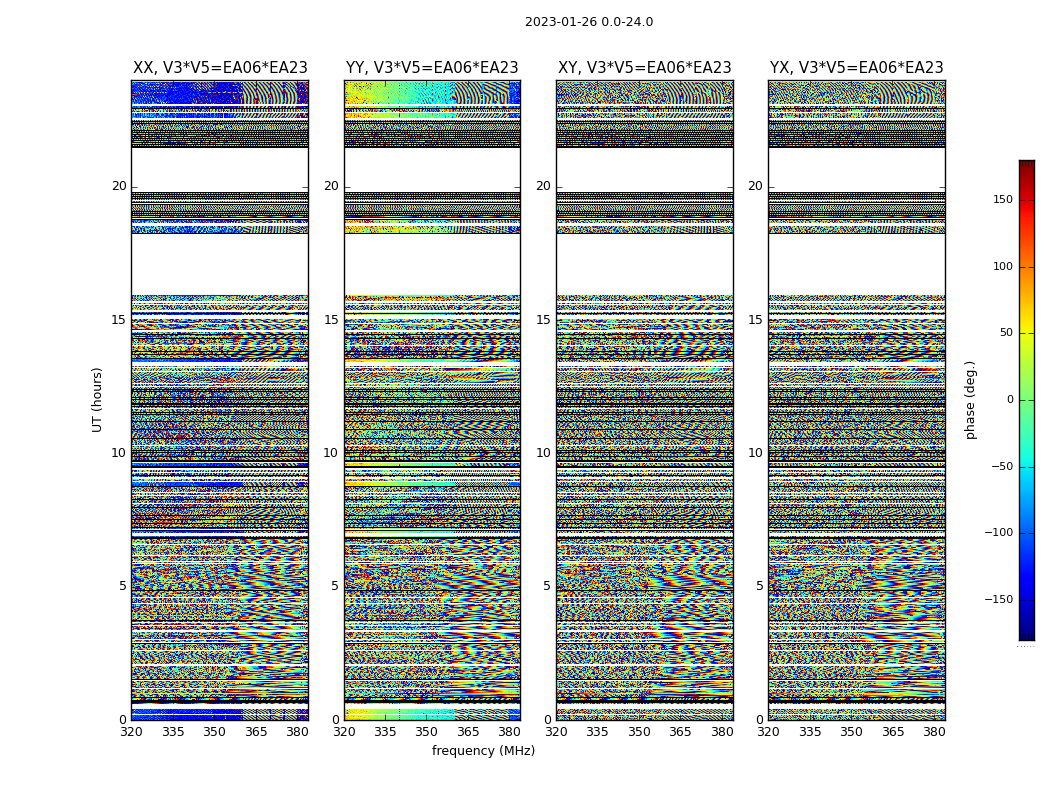Click the YX panel title text
This screenshot has height=800, width=1050.
[856, 68]
